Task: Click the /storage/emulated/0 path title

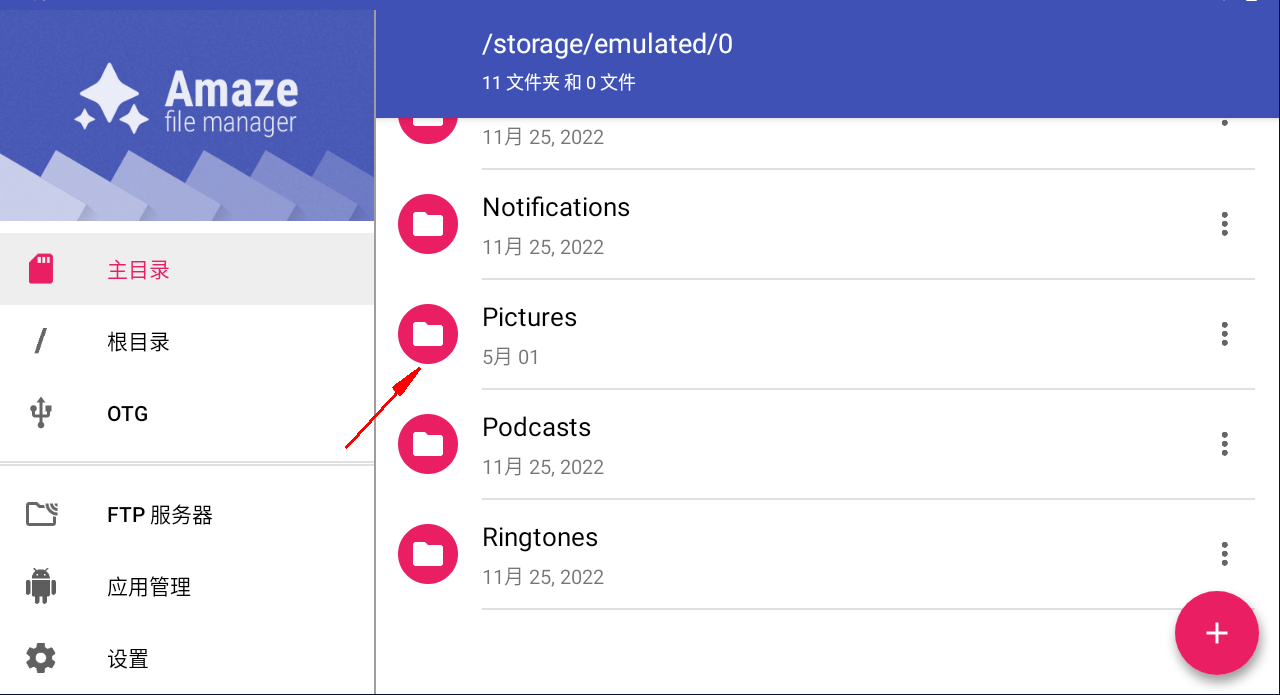Action: (x=607, y=44)
